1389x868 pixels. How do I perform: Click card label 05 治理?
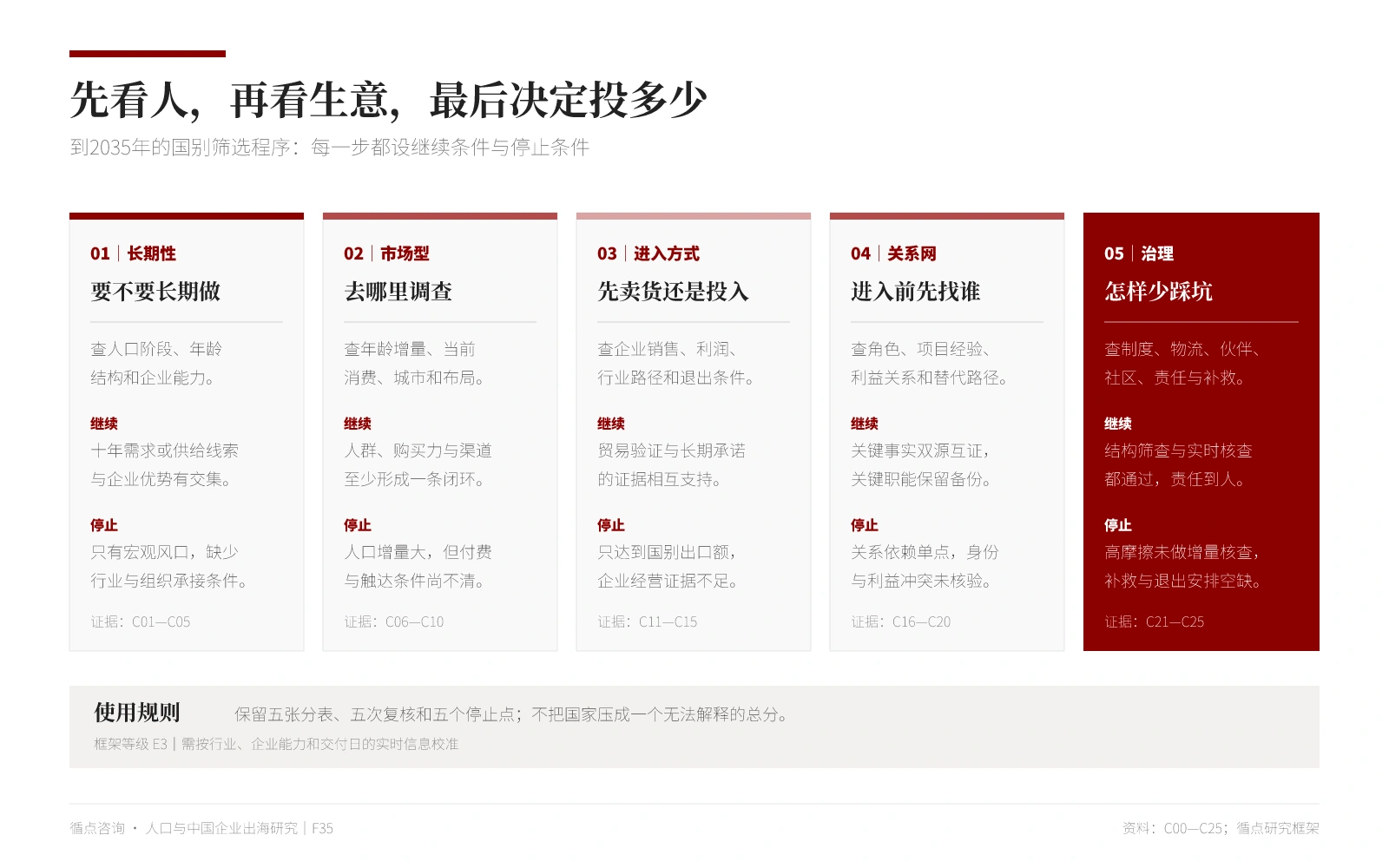pos(1139,253)
